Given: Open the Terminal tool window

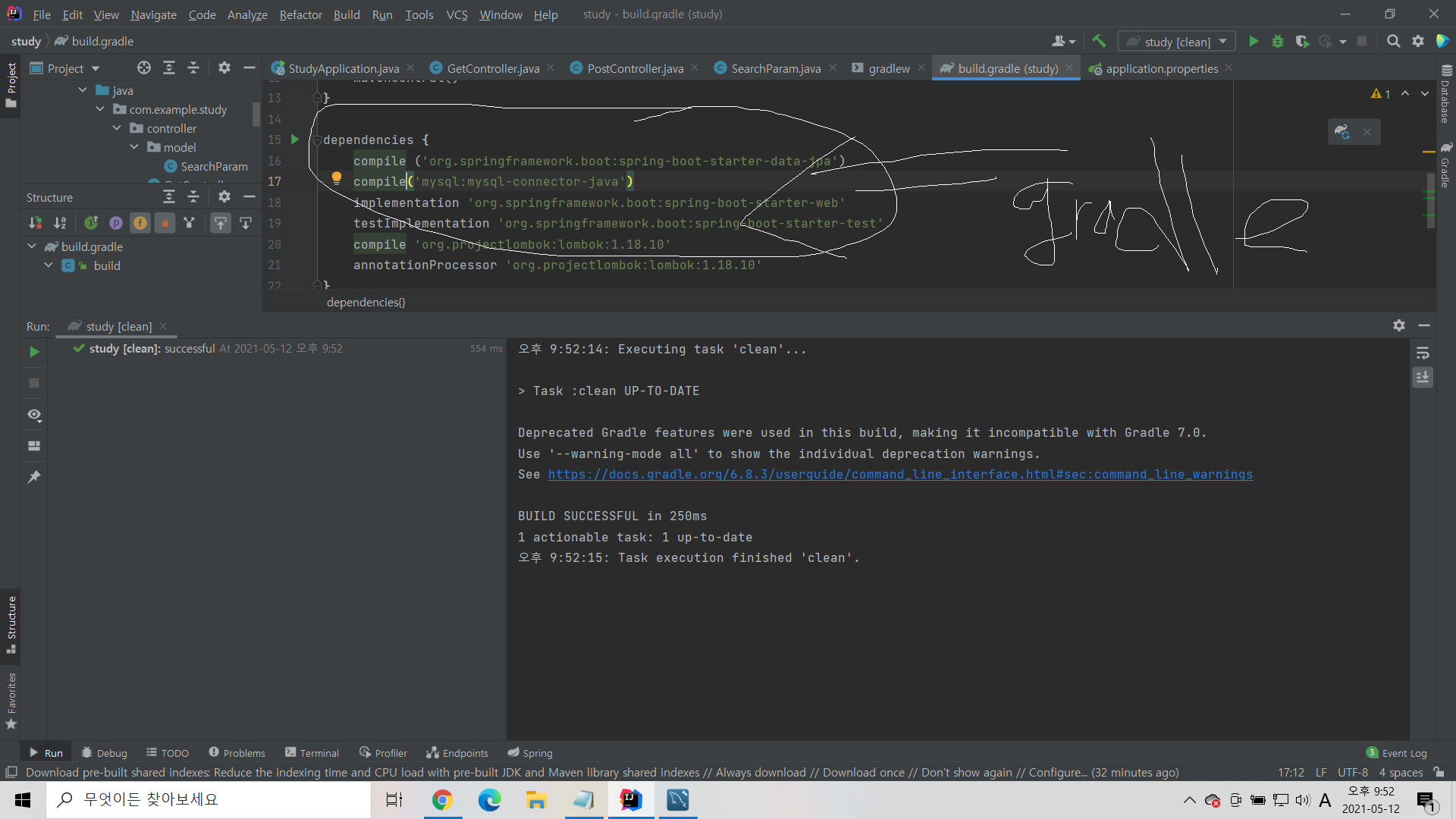Looking at the screenshot, I should tap(312, 753).
